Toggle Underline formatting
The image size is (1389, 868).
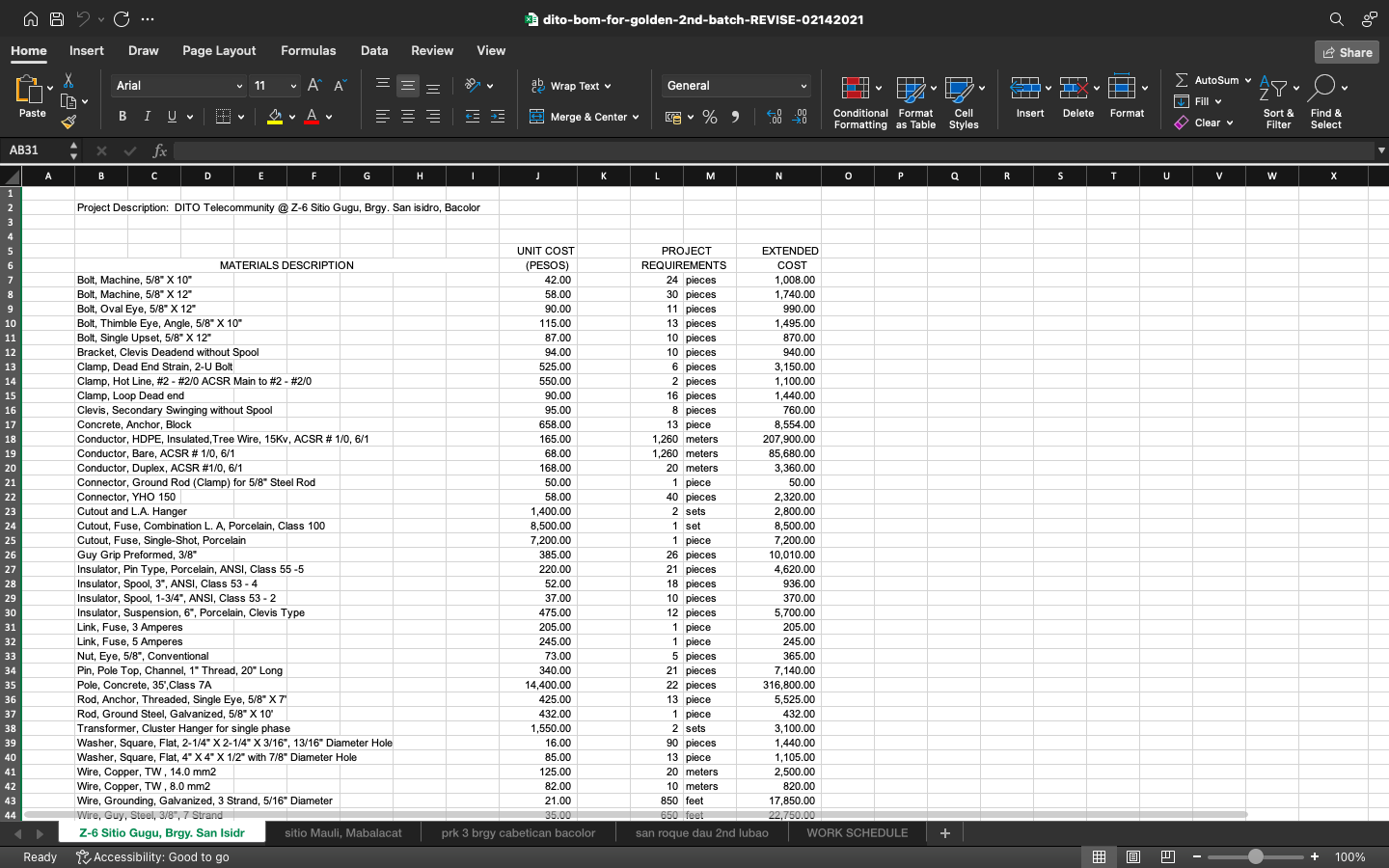pyautogui.click(x=173, y=117)
